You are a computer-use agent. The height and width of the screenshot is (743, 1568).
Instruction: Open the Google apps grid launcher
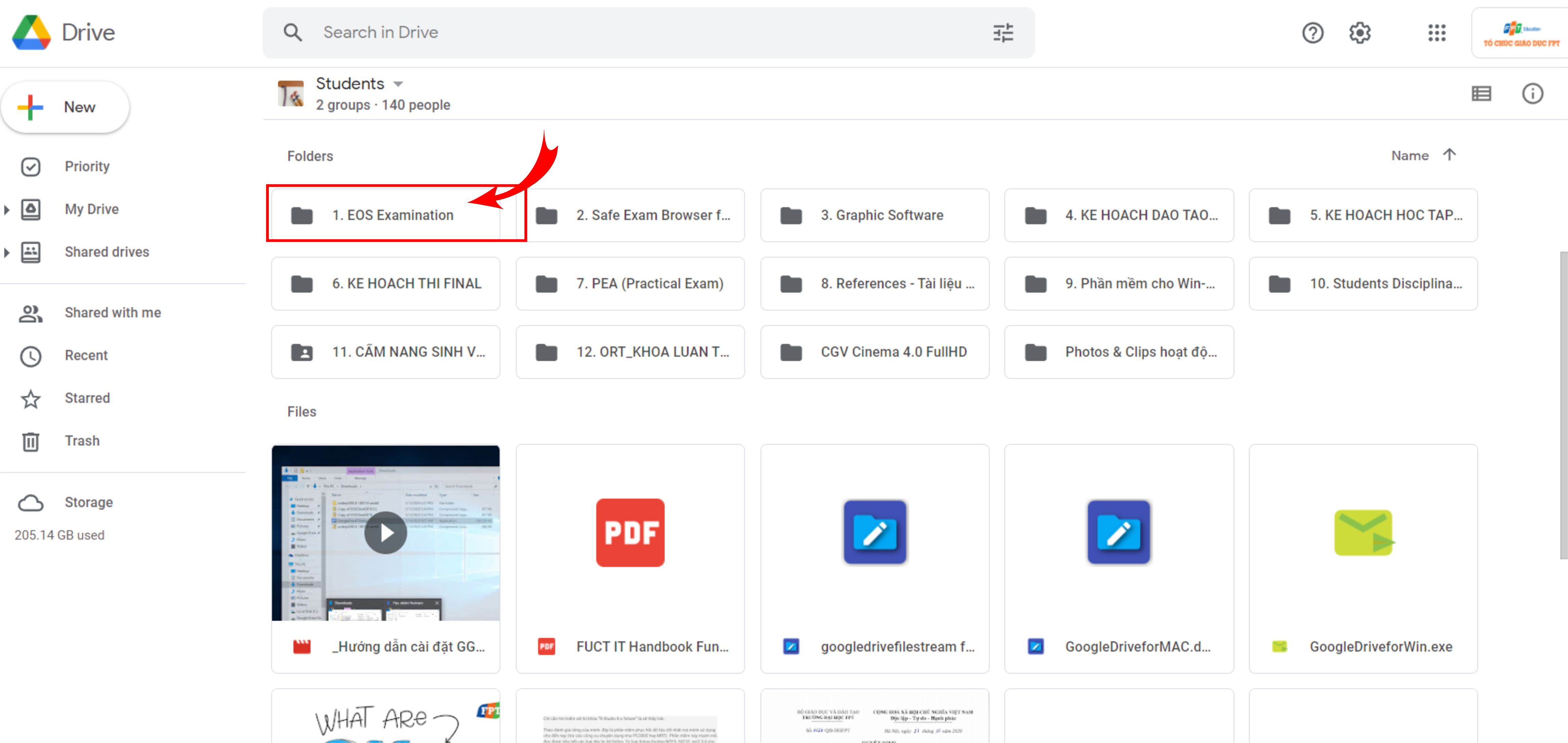point(1437,32)
